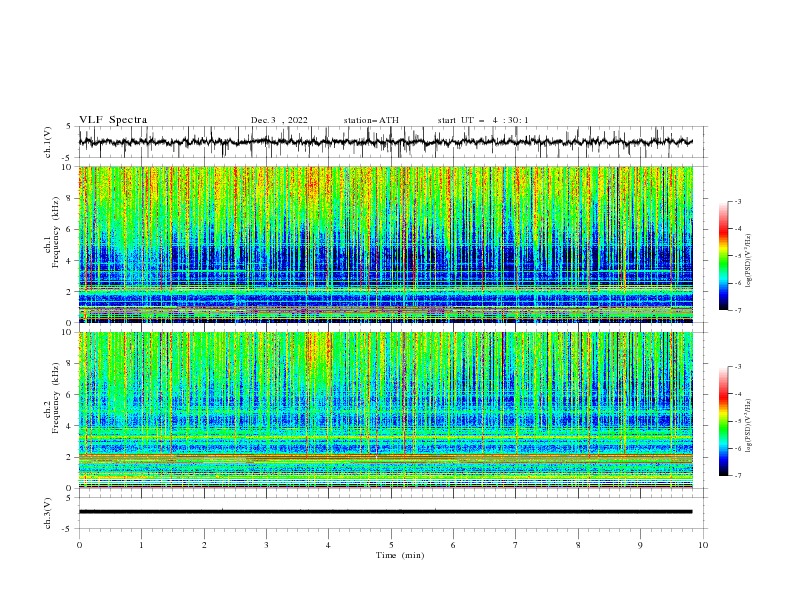Click time axis tick label "9"
Screen dimensions: 792x612
640,545
